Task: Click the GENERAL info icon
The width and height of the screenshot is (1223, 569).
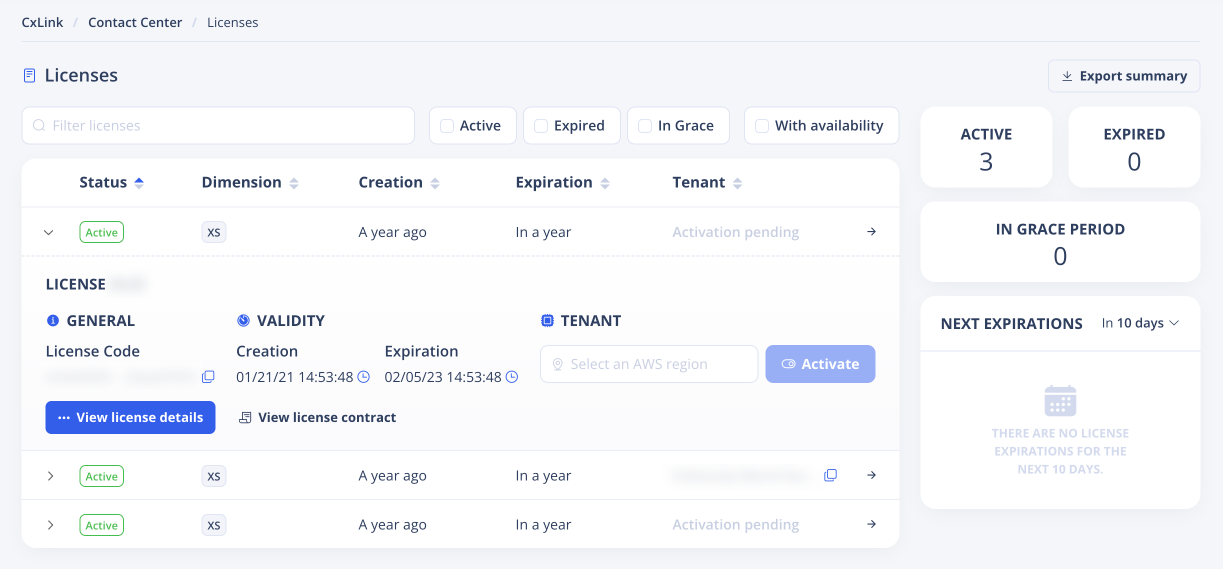Action: (x=53, y=321)
